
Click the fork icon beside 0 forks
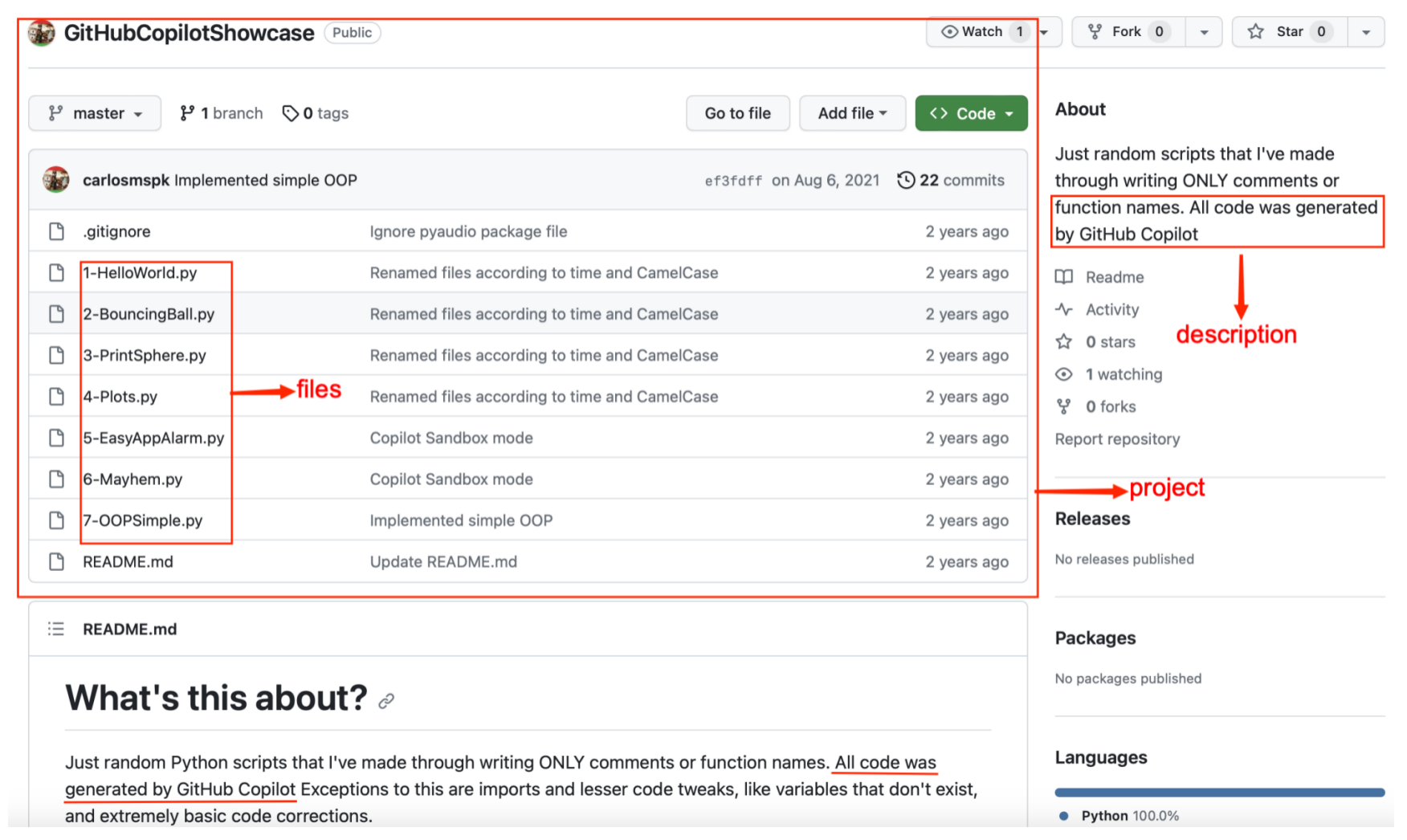[x=1064, y=406]
